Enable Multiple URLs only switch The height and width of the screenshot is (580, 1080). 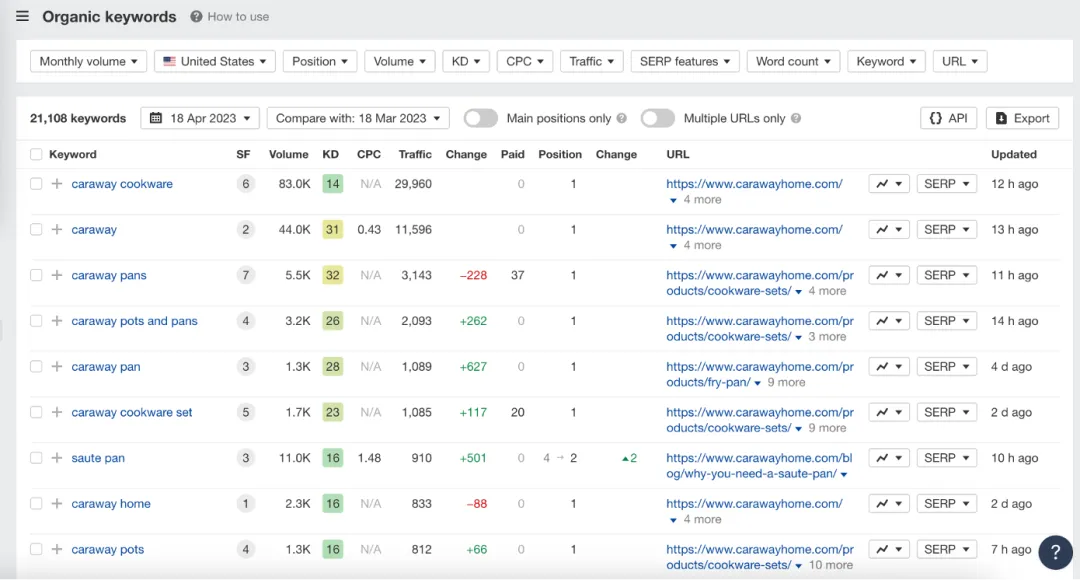tap(657, 118)
